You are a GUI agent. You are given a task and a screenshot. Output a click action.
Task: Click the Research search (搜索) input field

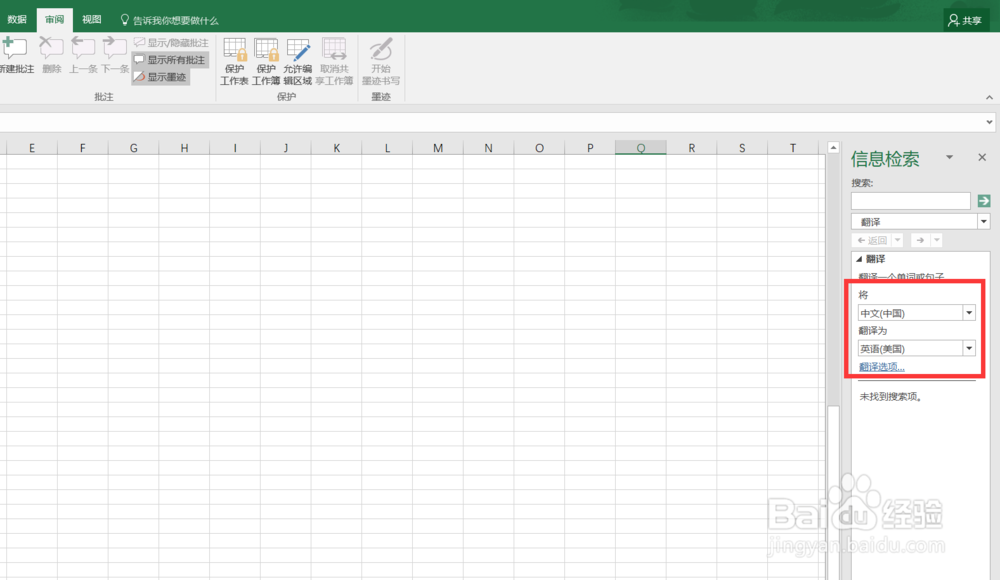pos(911,201)
